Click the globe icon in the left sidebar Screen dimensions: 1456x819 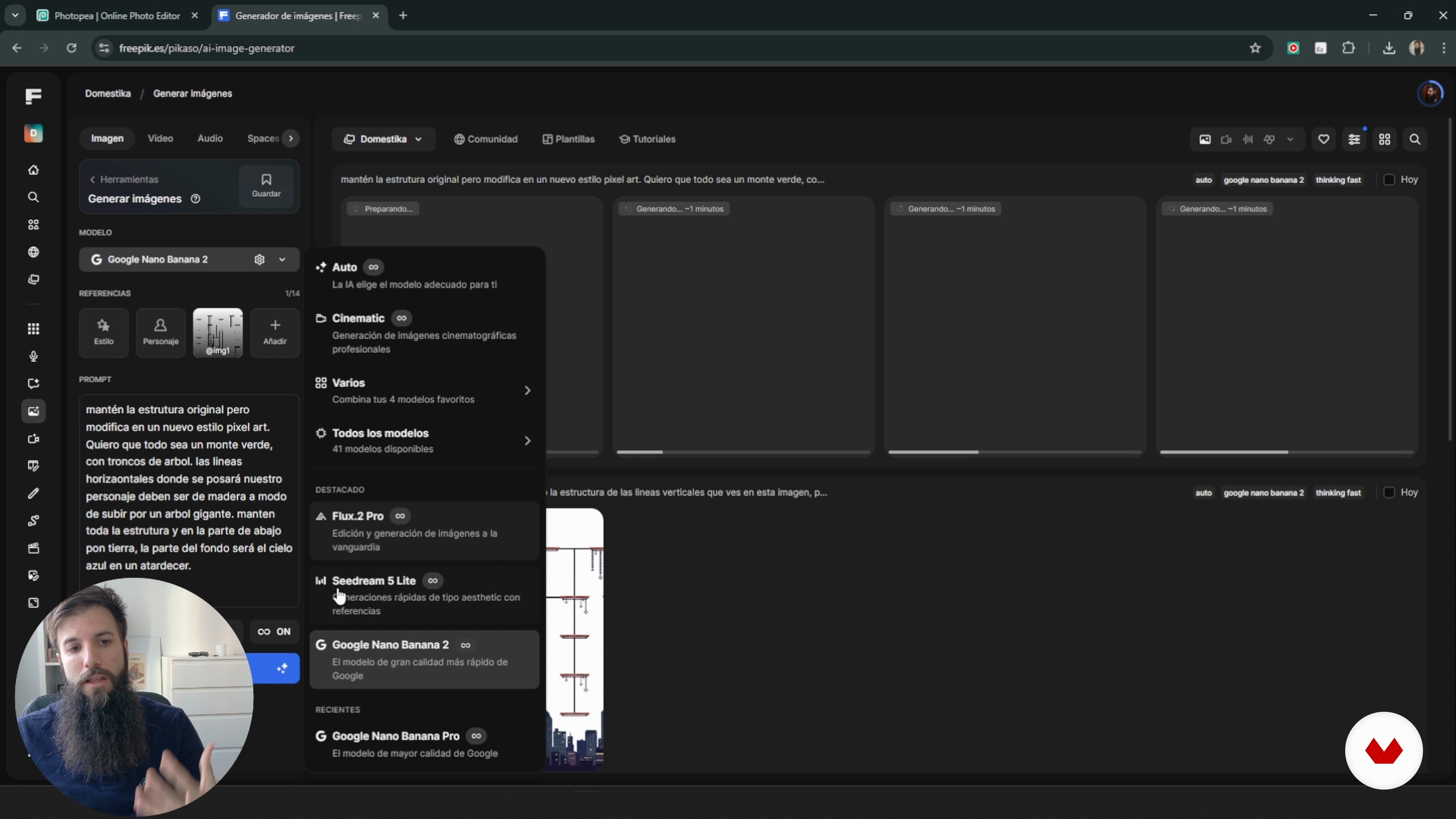tap(33, 252)
